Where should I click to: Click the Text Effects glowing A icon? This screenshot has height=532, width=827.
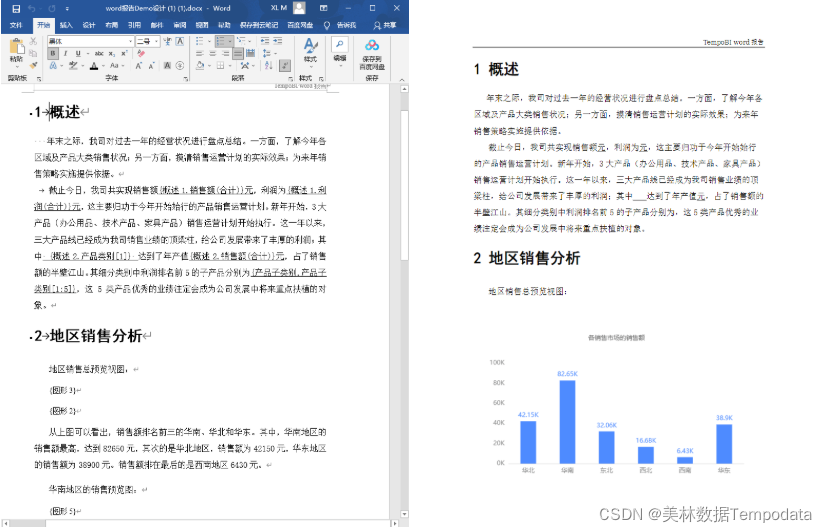point(53,66)
